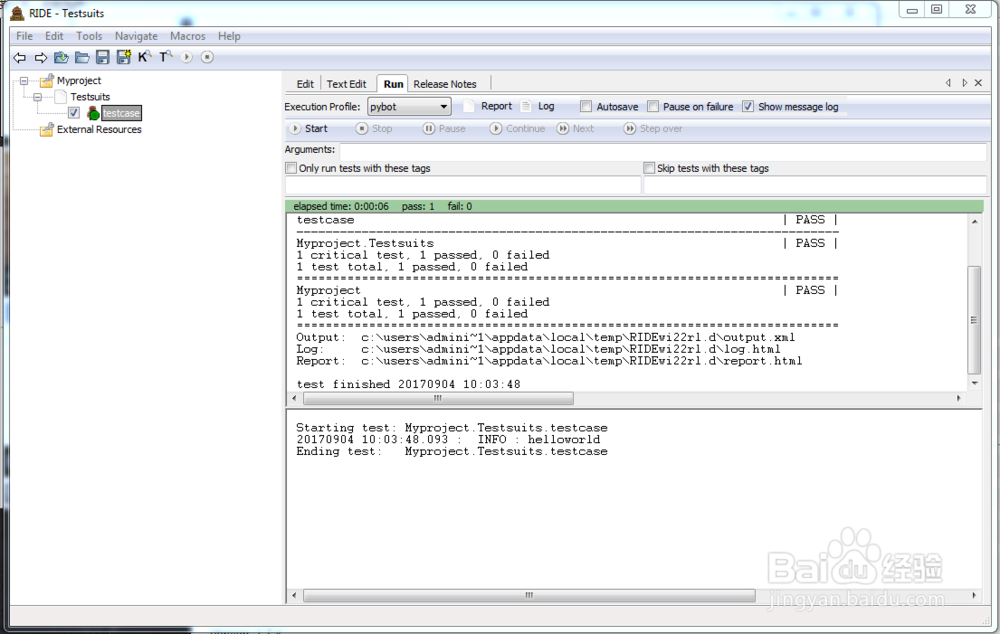Open Search Tests T icon
This screenshot has height=634, width=1000.
[166, 57]
